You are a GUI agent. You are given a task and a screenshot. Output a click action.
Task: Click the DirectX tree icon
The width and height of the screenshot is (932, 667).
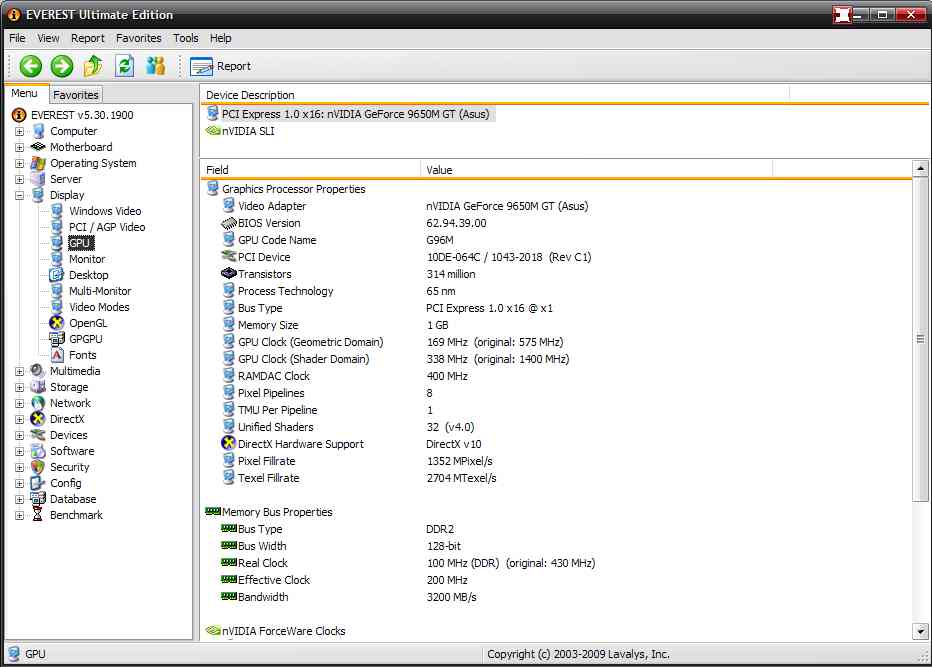click(37, 419)
